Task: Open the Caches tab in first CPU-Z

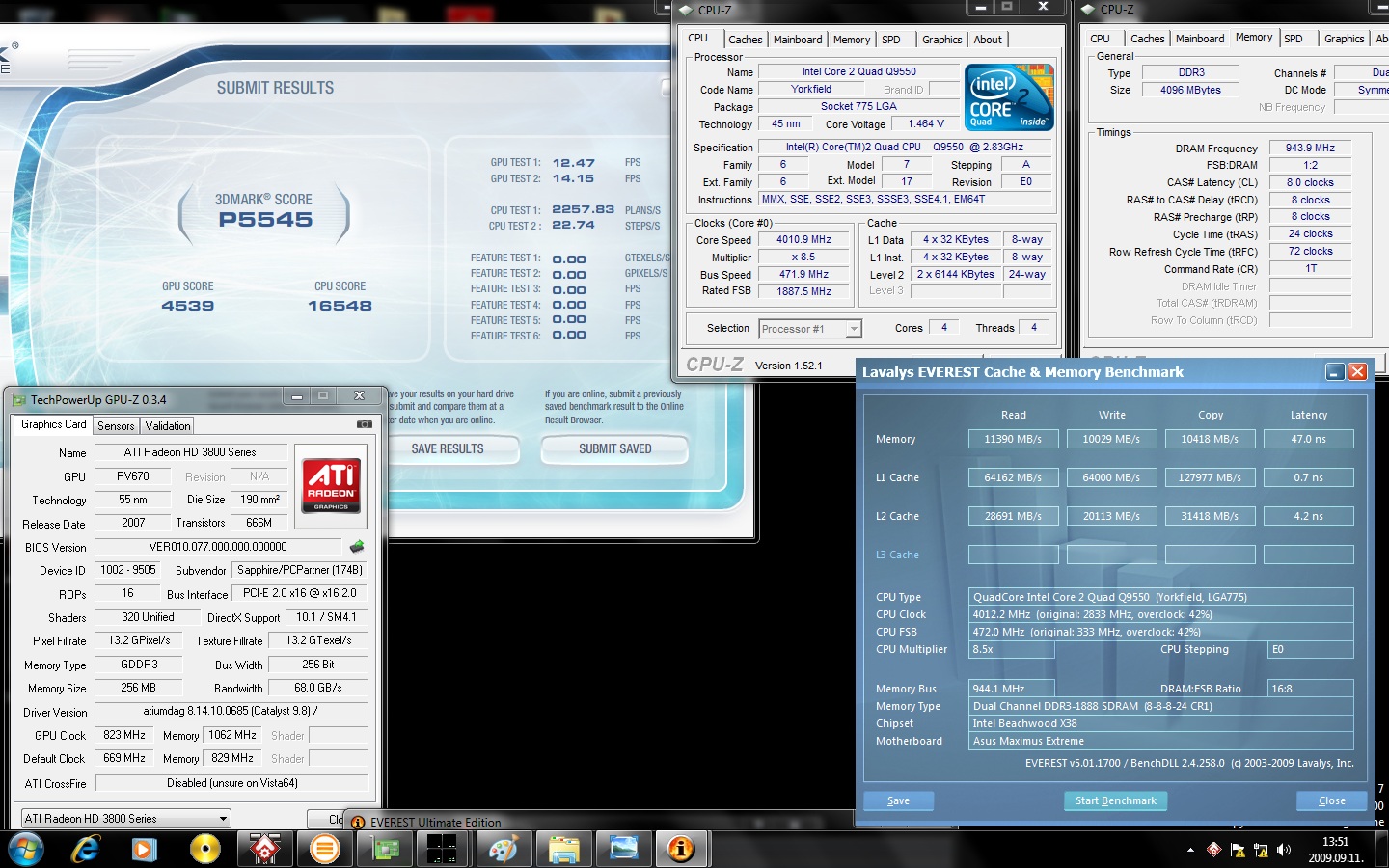Action: pyautogui.click(x=746, y=40)
